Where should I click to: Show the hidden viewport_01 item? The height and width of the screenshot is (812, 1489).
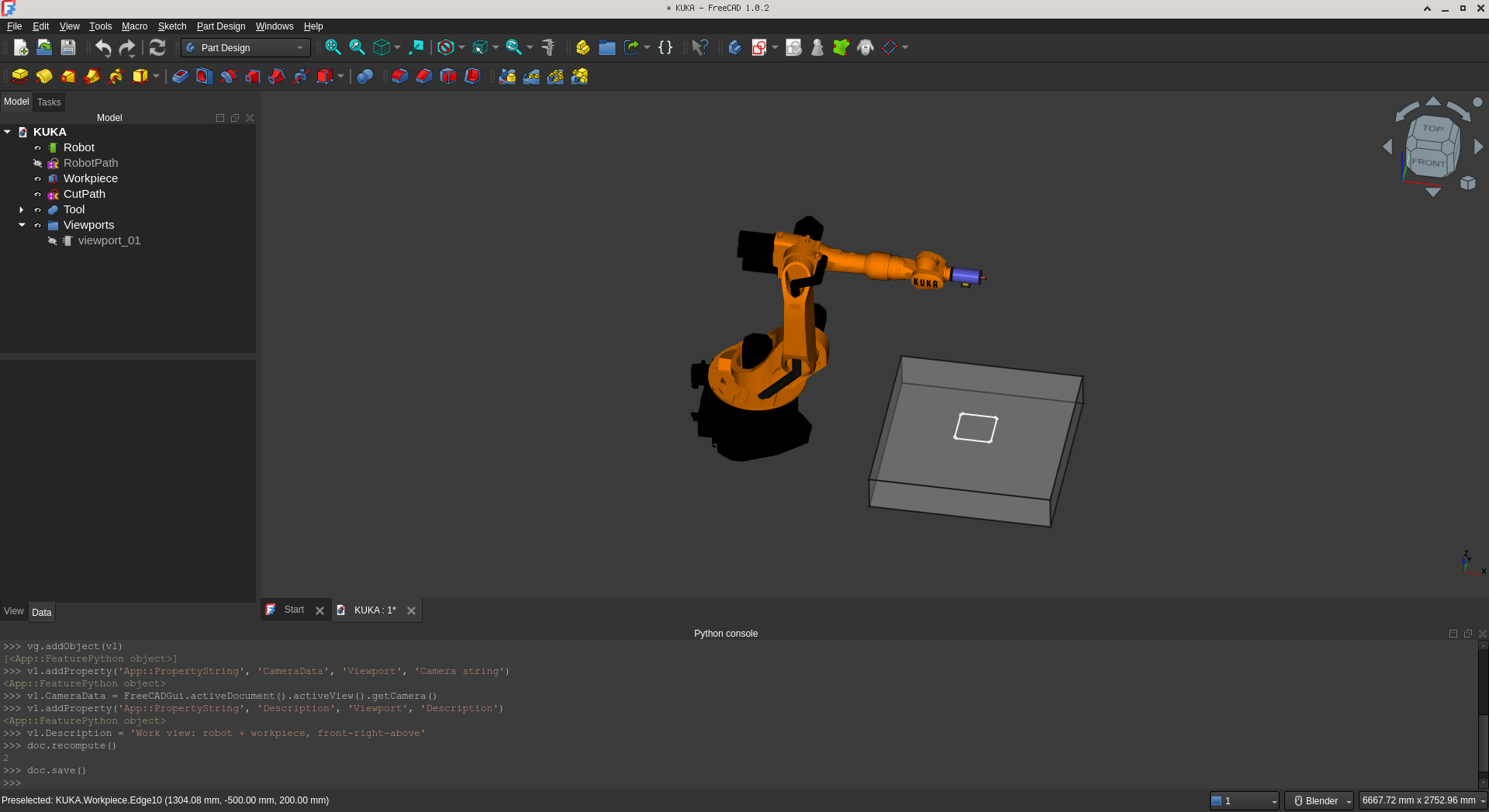click(52, 240)
